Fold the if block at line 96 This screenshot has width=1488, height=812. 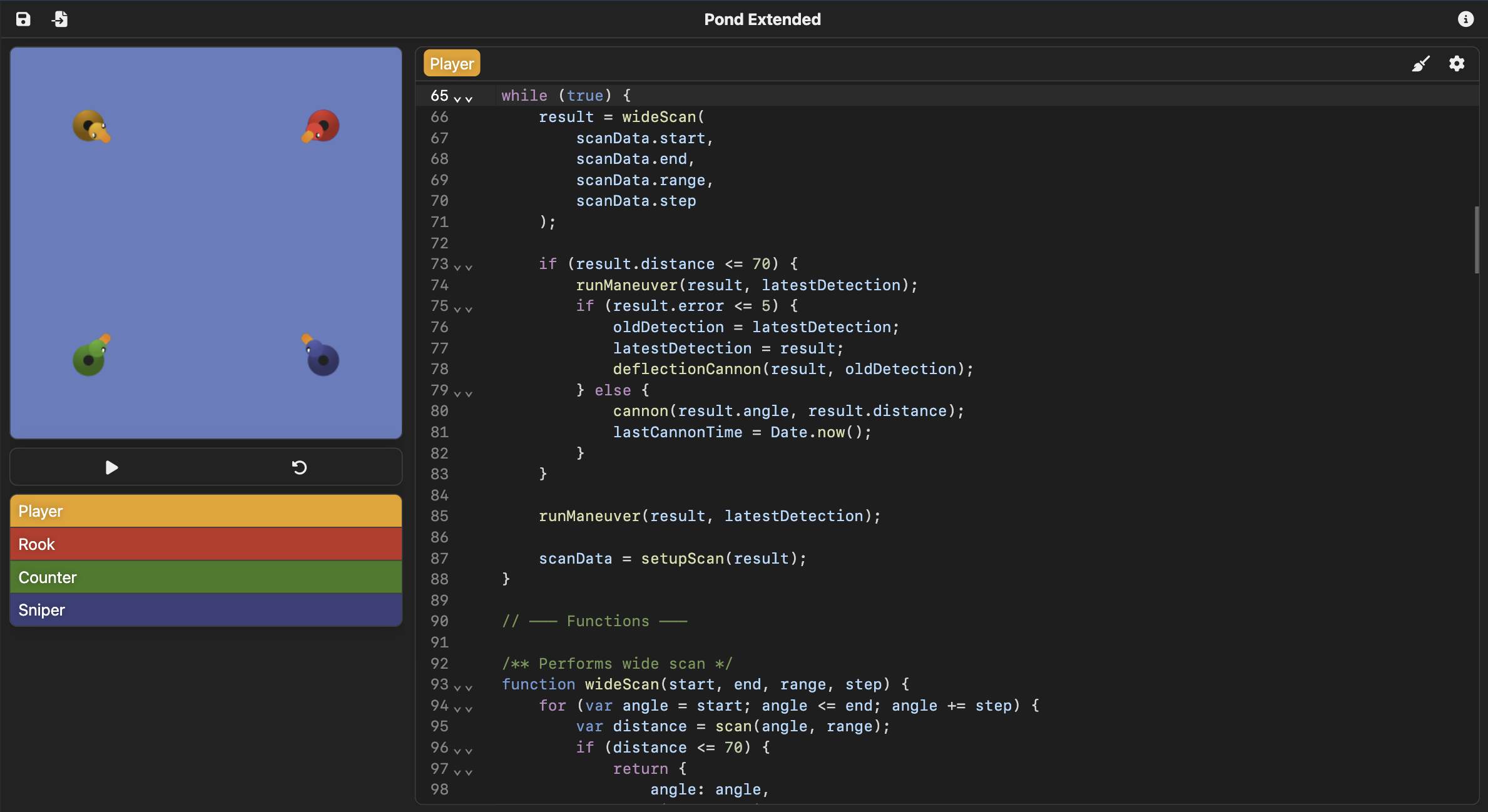pyautogui.click(x=463, y=750)
